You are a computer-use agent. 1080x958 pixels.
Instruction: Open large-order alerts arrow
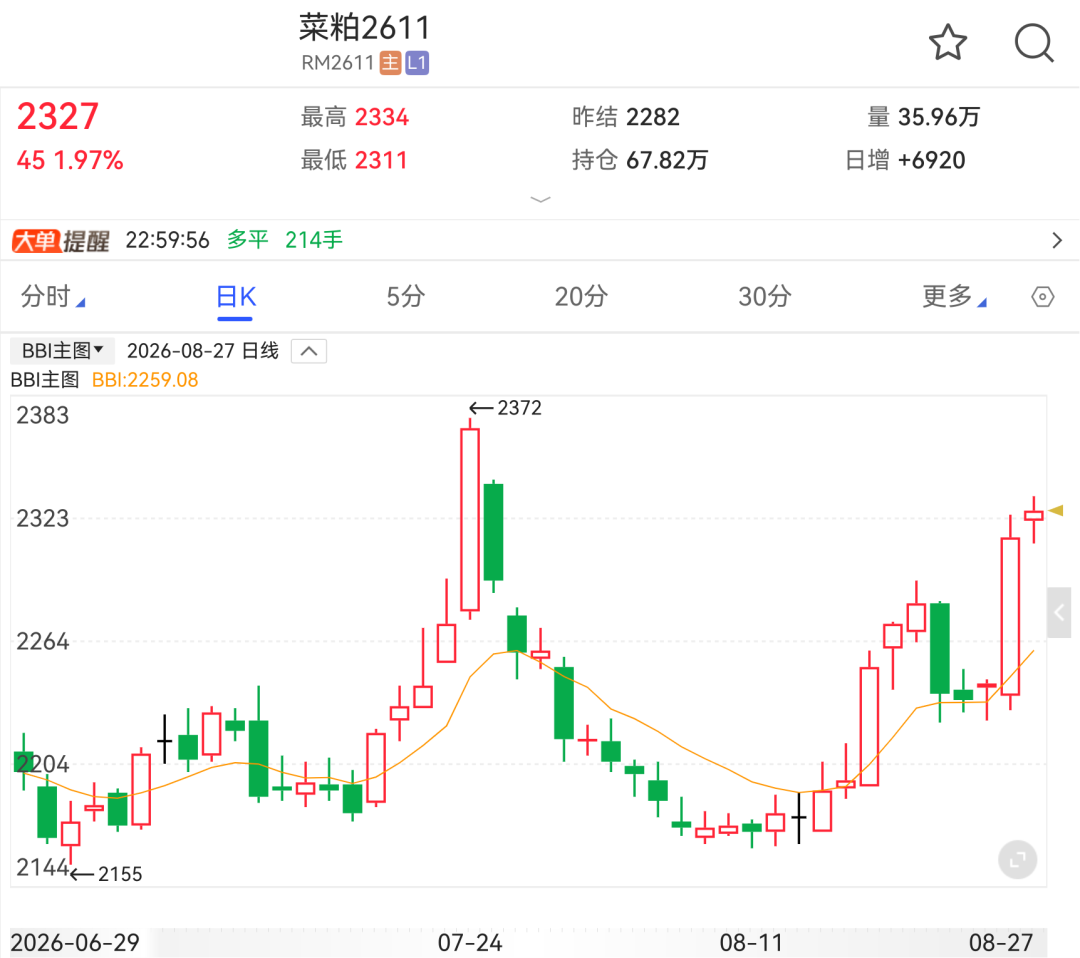click(1057, 240)
